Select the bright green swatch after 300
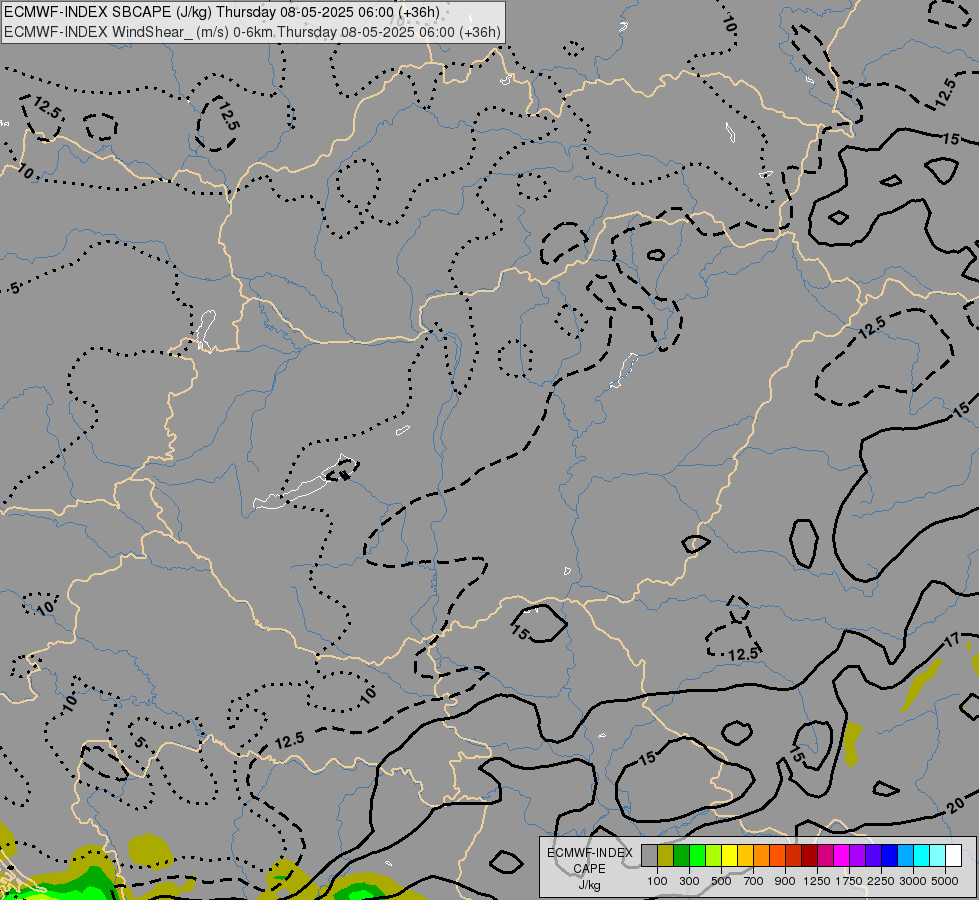Screen dimensions: 979x900 click(697, 855)
